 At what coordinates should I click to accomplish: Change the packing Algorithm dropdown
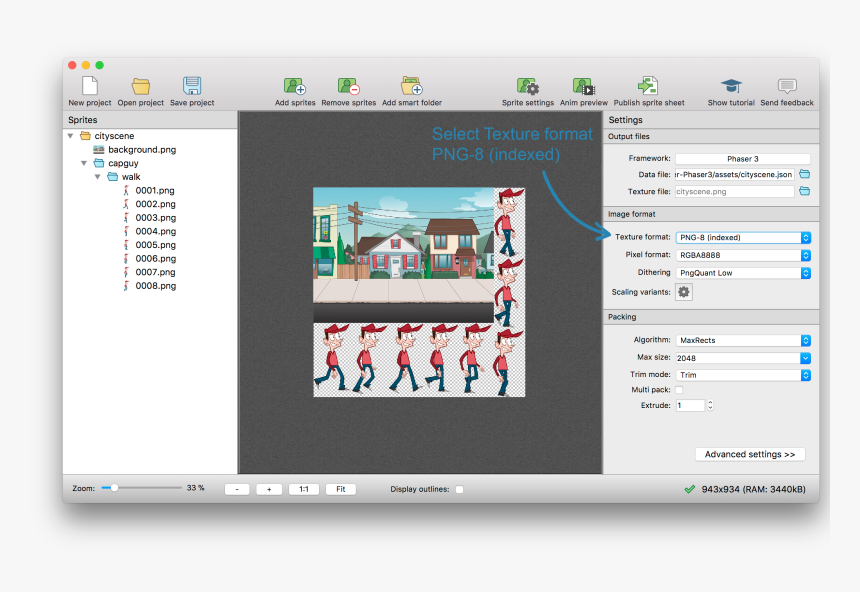(742, 340)
